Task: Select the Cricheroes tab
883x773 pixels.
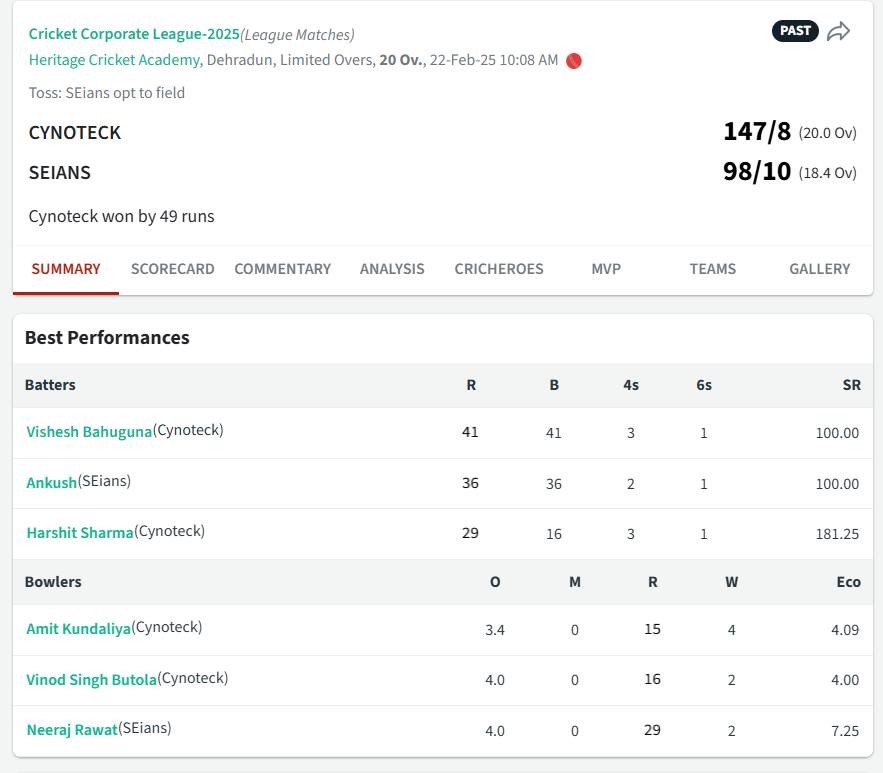Action: pos(499,269)
